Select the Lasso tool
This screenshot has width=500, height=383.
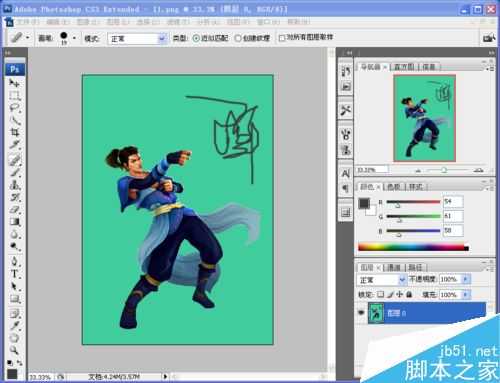click(14, 108)
